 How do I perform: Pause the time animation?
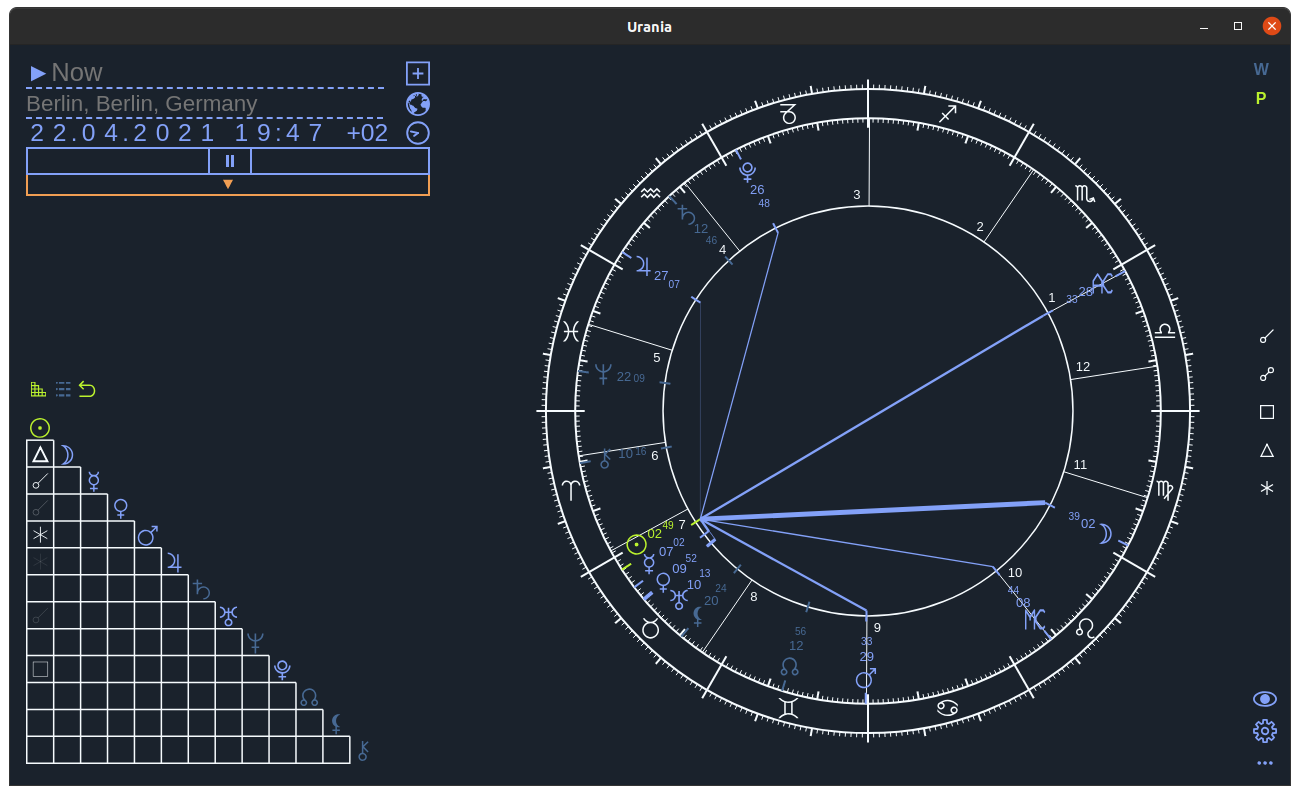click(230, 161)
